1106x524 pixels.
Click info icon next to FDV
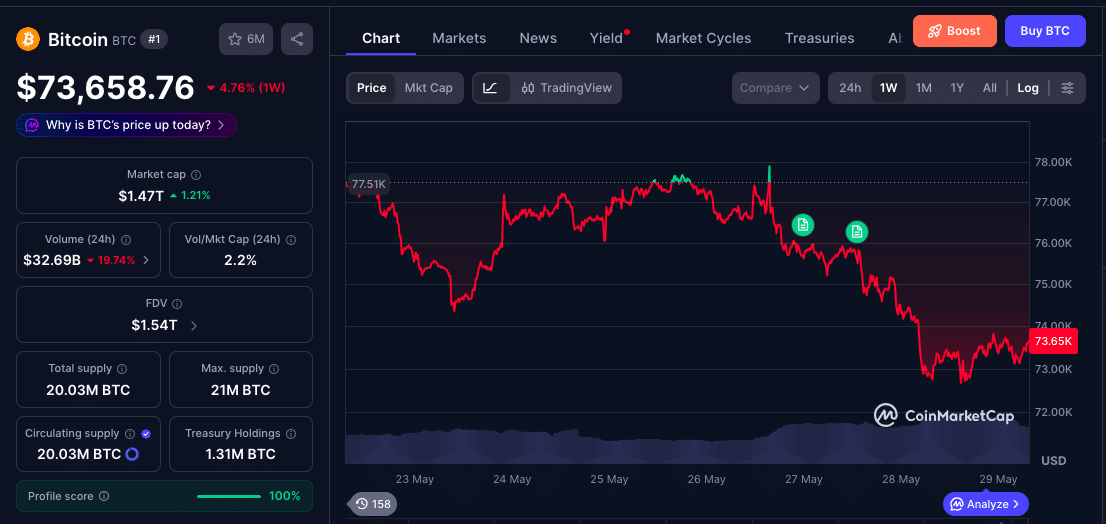[x=177, y=304]
